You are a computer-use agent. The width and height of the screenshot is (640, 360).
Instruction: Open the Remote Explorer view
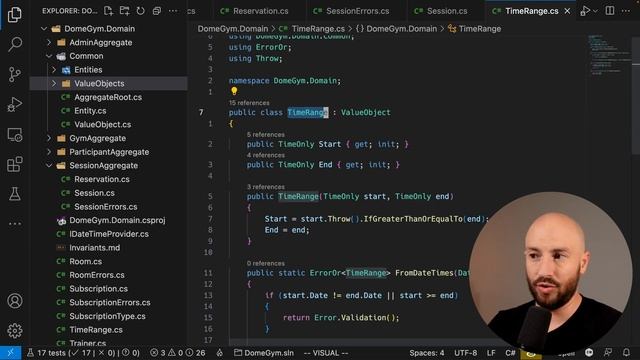point(15,135)
